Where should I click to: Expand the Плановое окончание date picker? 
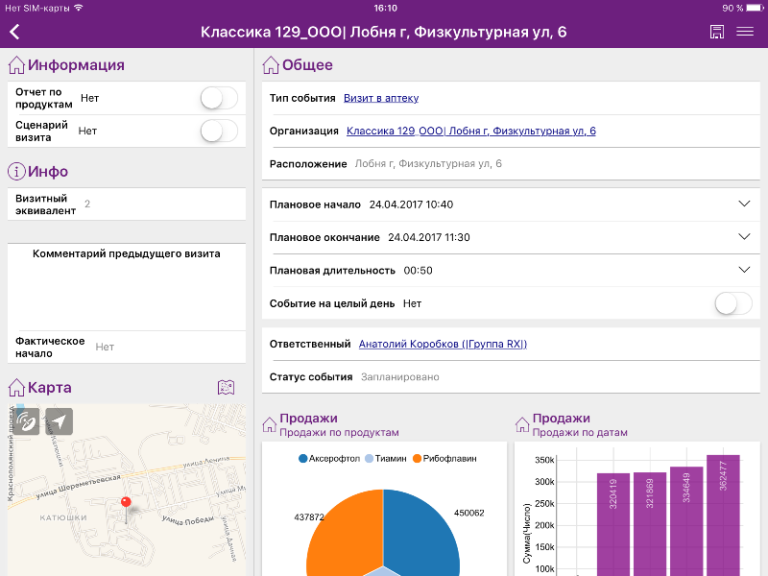click(744, 237)
